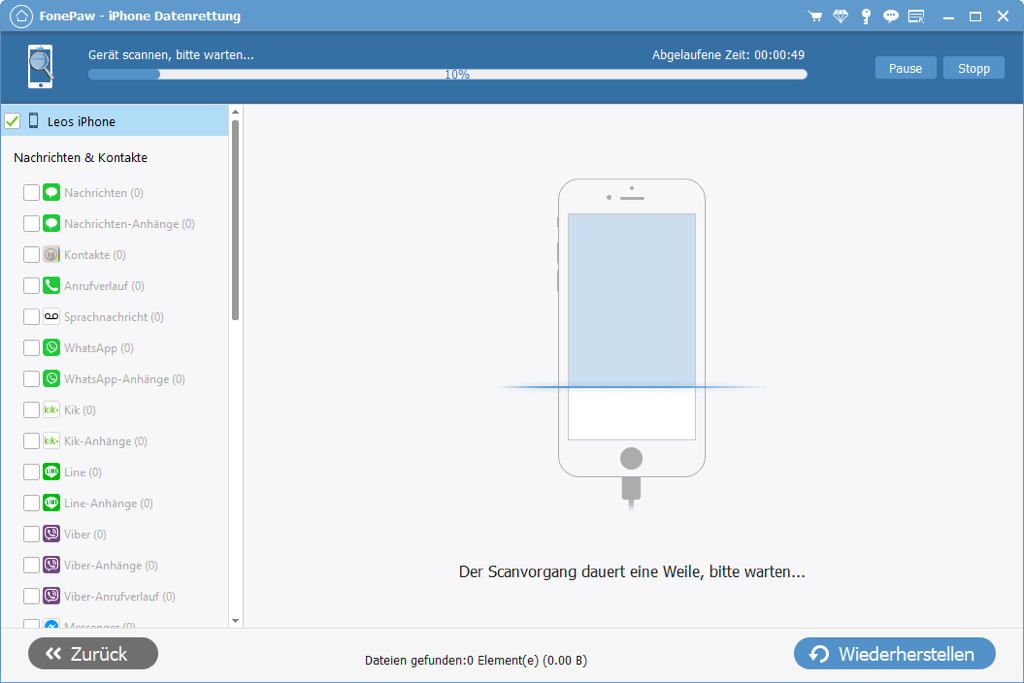1024x683 pixels.
Task: Maximize the FonePaw window
Action: coord(975,16)
